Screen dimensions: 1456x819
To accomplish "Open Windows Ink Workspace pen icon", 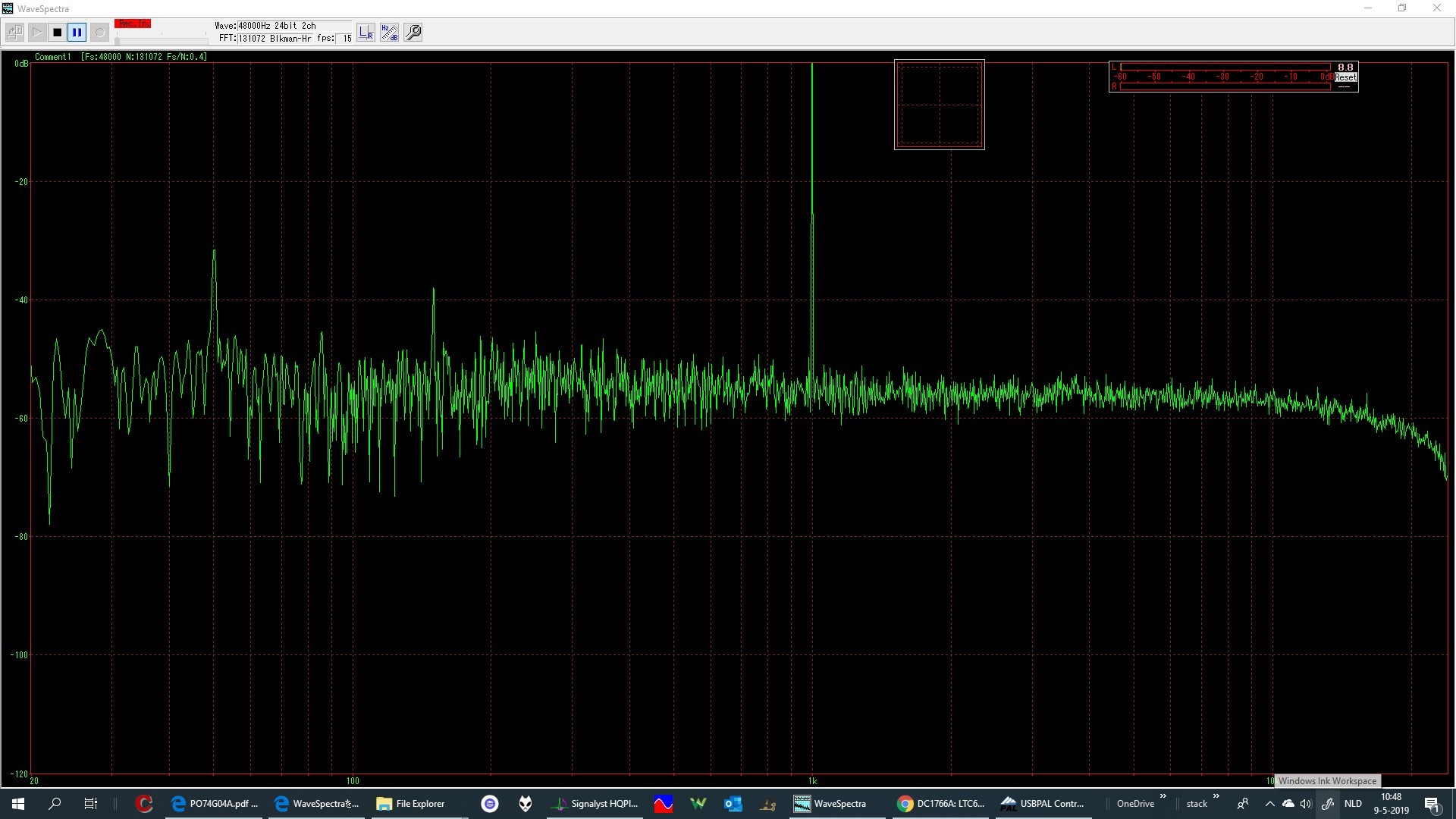I will click(1328, 804).
